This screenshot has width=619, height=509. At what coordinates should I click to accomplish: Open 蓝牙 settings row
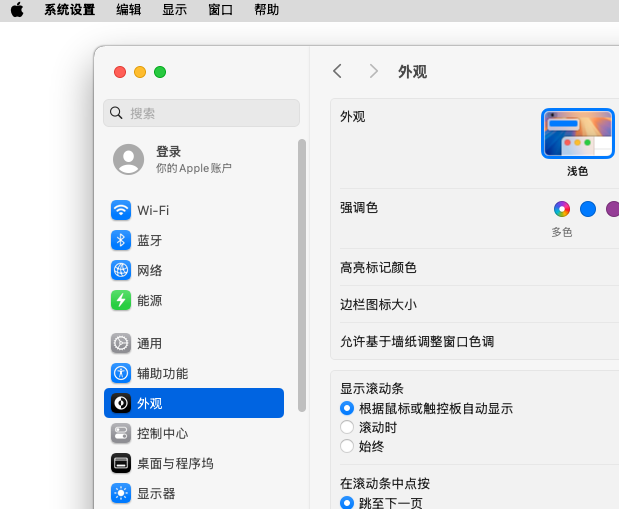194,240
